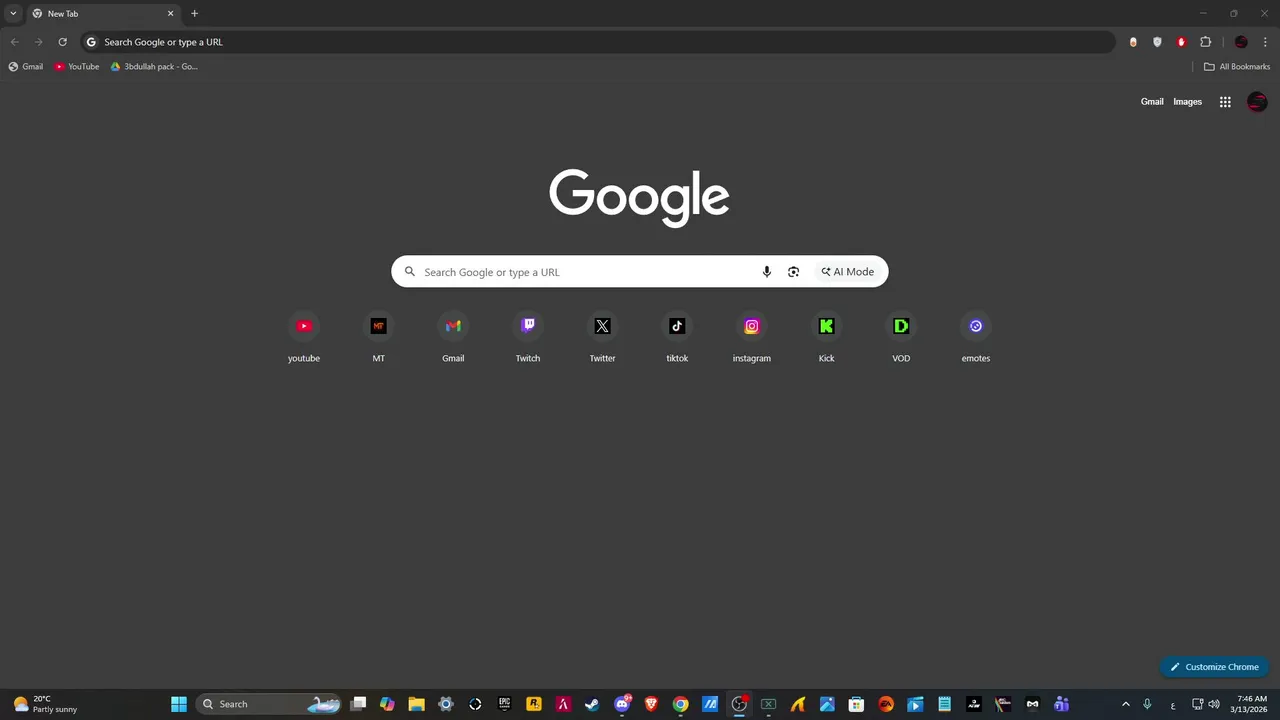1280x720 pixels.
Task: Open the Gmail bookmark
Action: 26,67
